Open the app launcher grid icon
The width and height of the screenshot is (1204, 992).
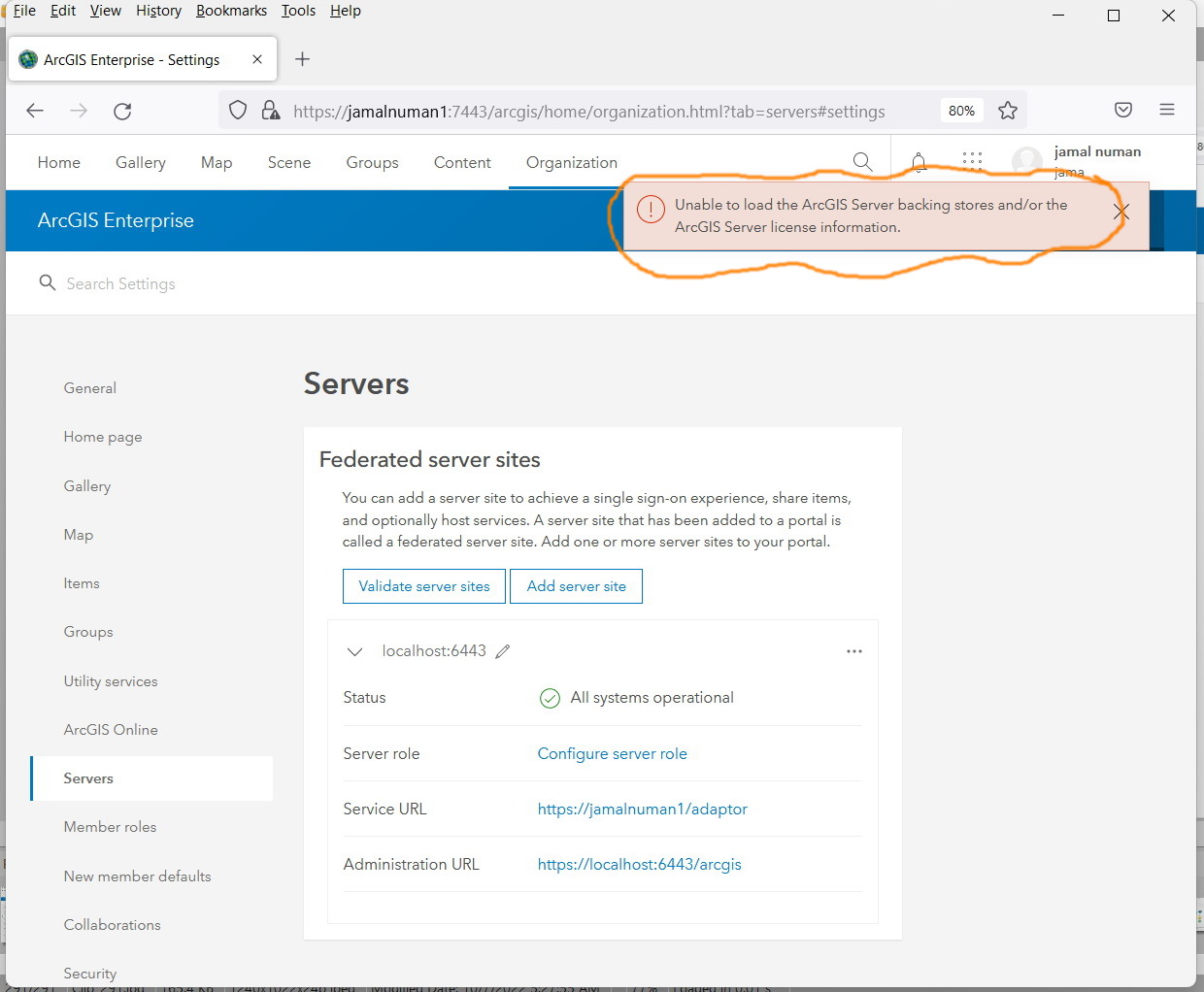tap(972, 161)
